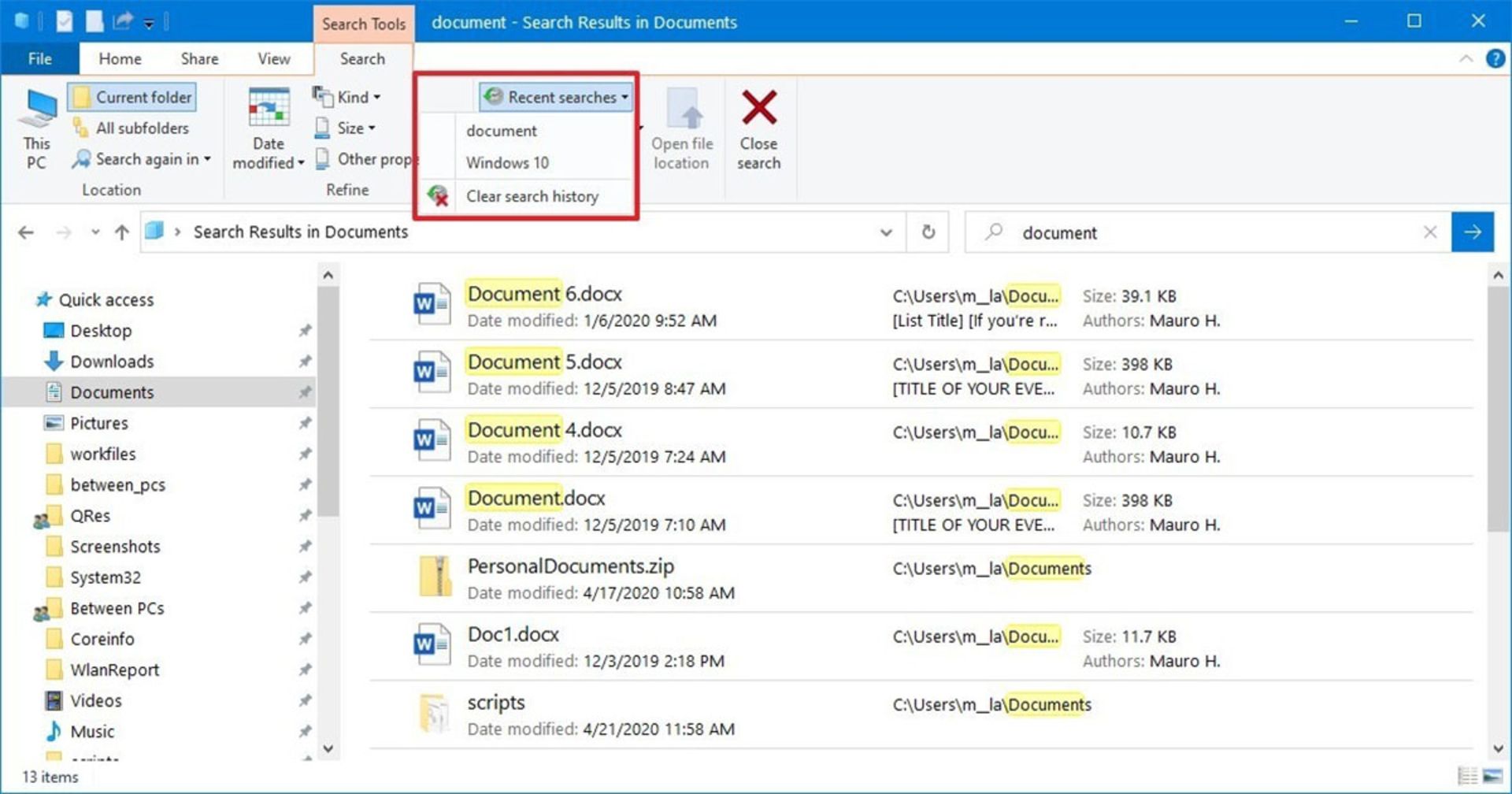This screenshot has height=794, width=1512.
Task: Switch to the View ribbon tab
Action: pos(273,59)
